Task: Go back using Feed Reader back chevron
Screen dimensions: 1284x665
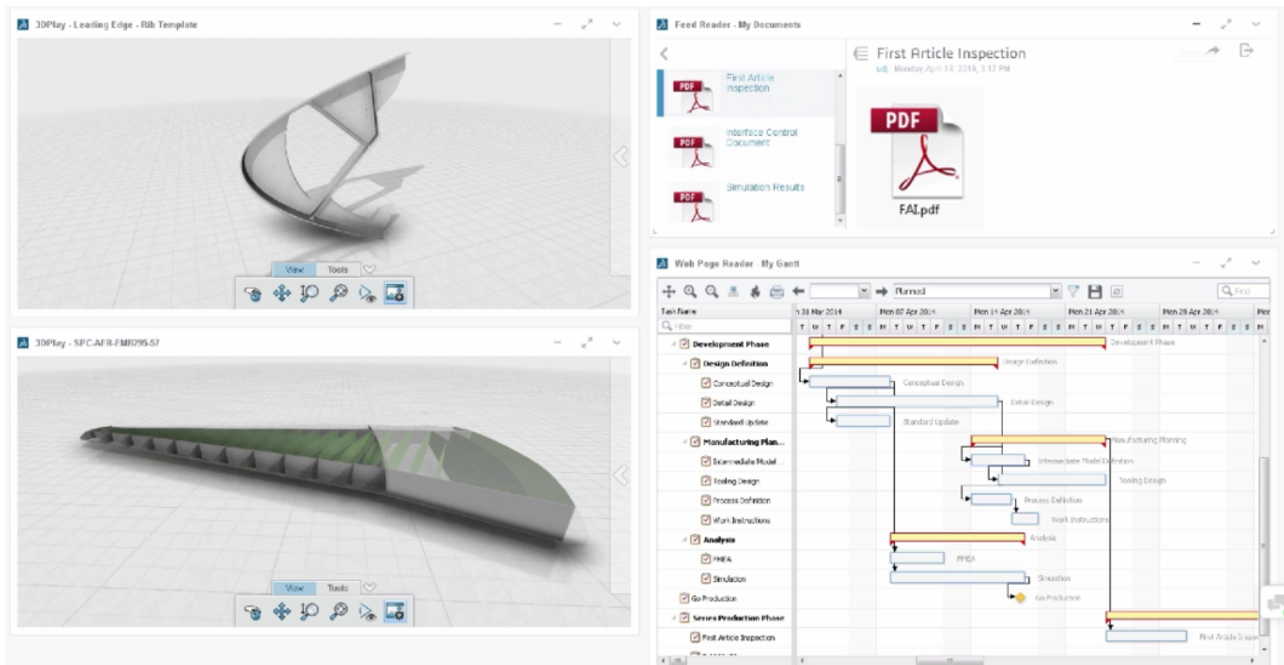Action: [x=665, y=53]
